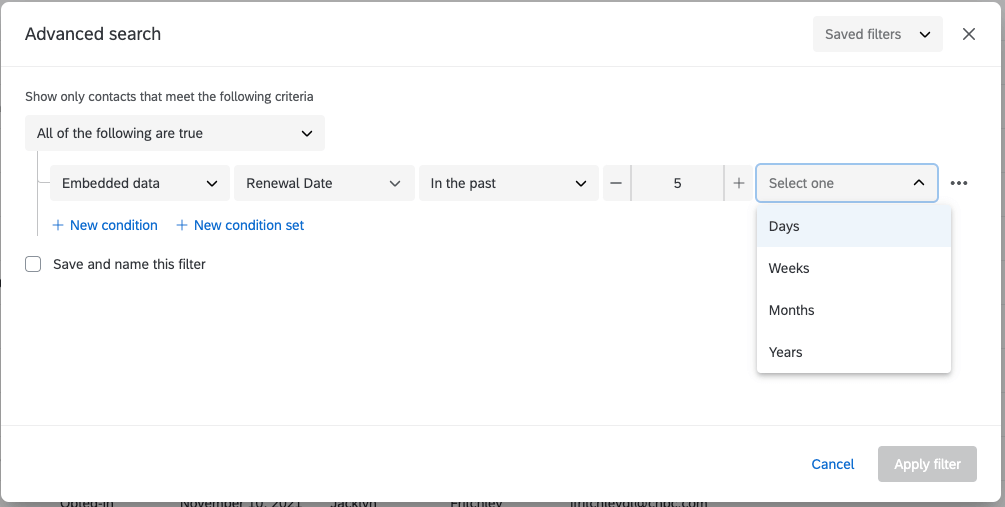This screenshot has height=507, width=1005.
Task: Open the Embedded data dropdown
Action: pyautogui.click(x=139, y=183)
